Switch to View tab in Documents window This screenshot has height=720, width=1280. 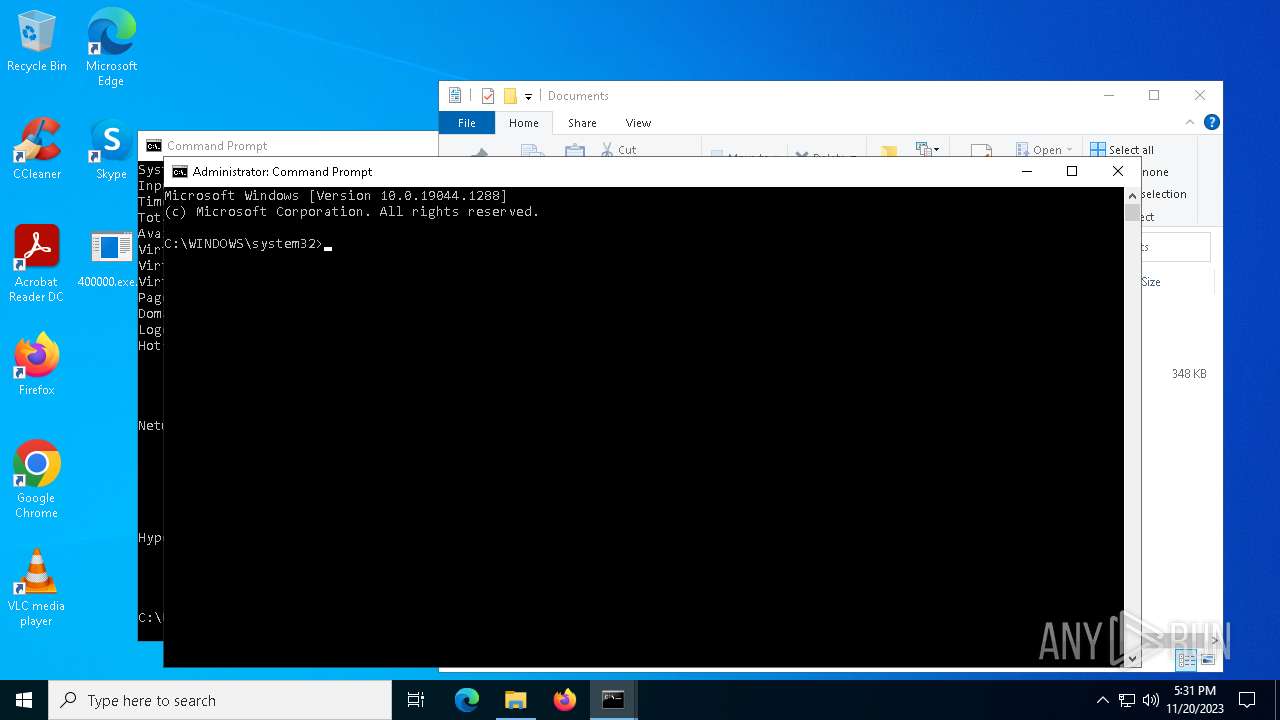click(638, 123)
